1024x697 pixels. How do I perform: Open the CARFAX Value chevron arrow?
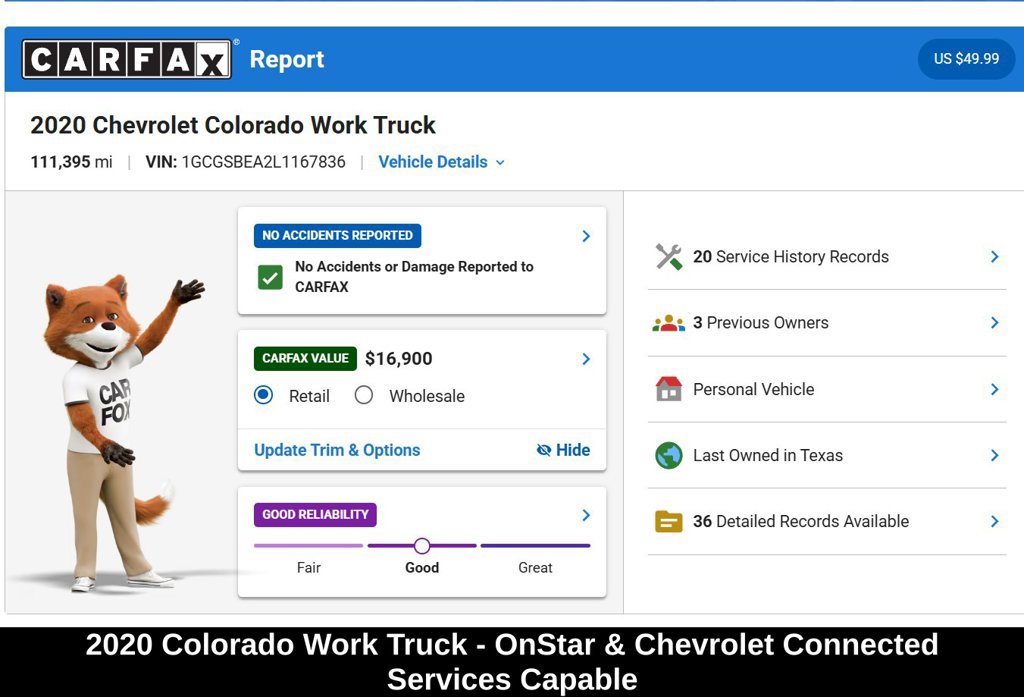(x=586, y=359)
